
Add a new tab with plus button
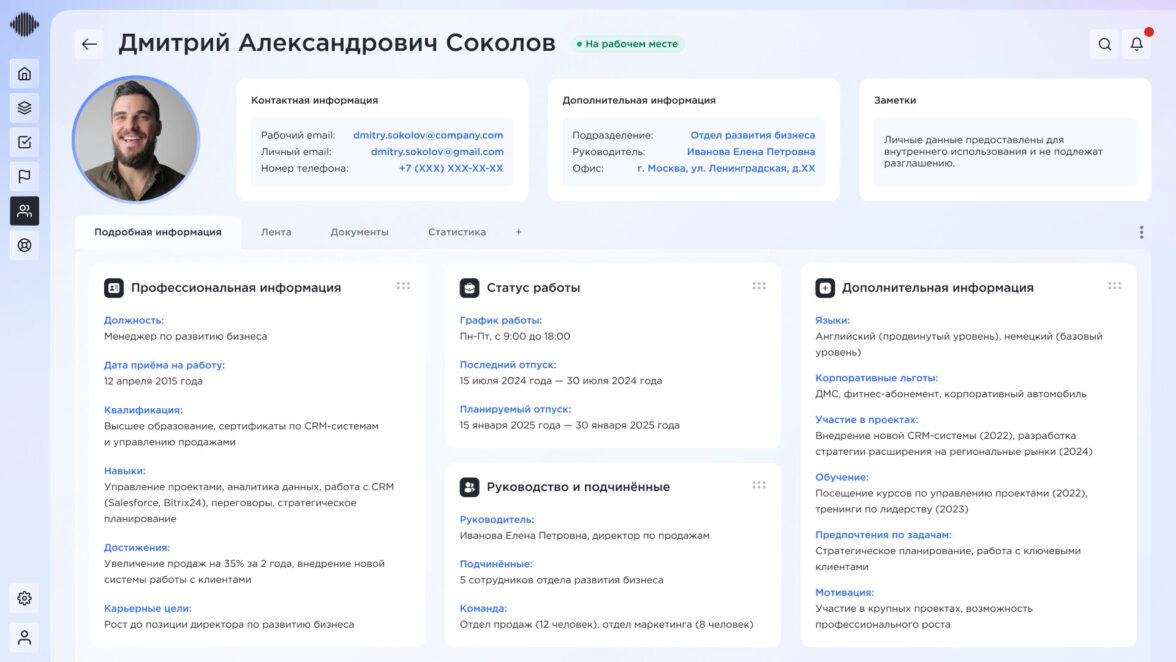(x=518, y=232)
